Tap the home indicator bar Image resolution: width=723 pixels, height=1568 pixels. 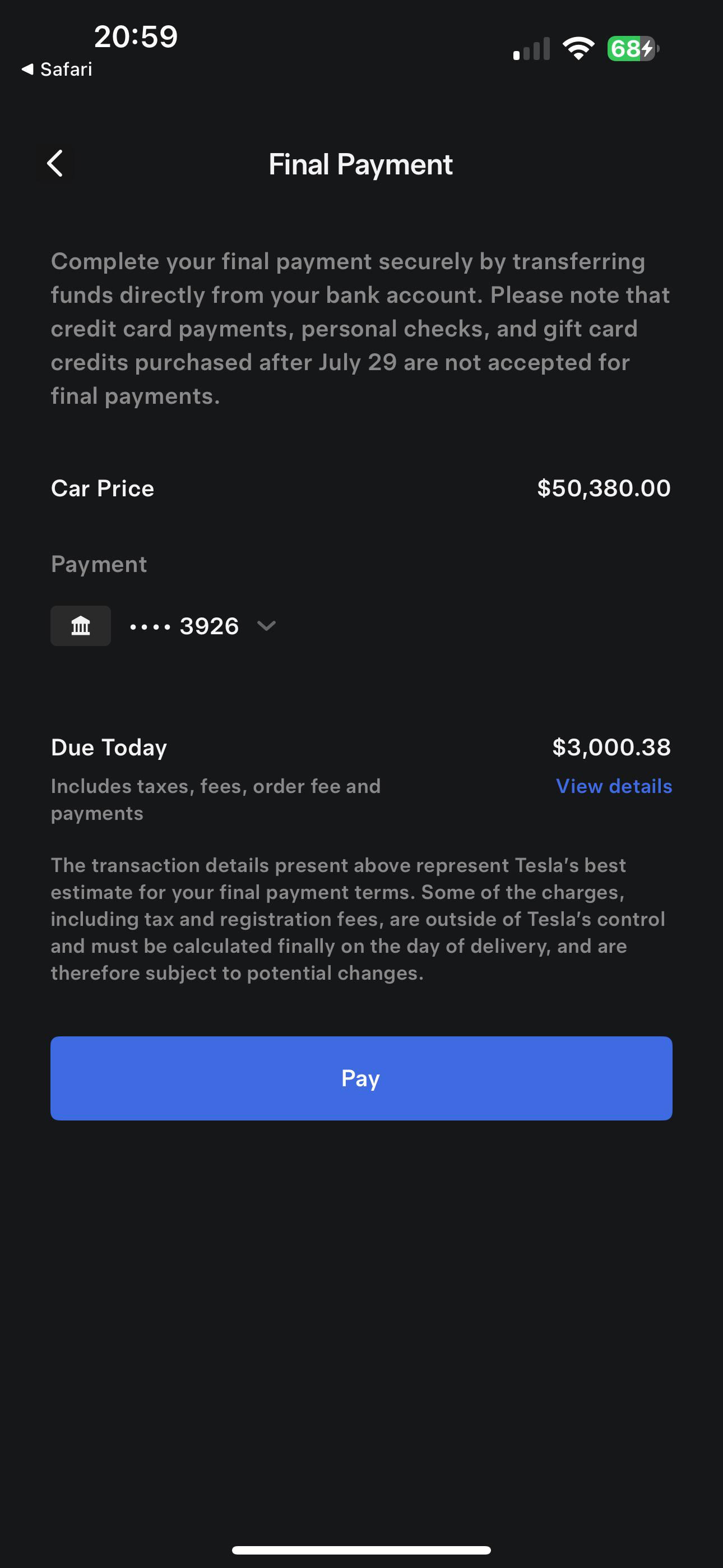[361, 1549]
